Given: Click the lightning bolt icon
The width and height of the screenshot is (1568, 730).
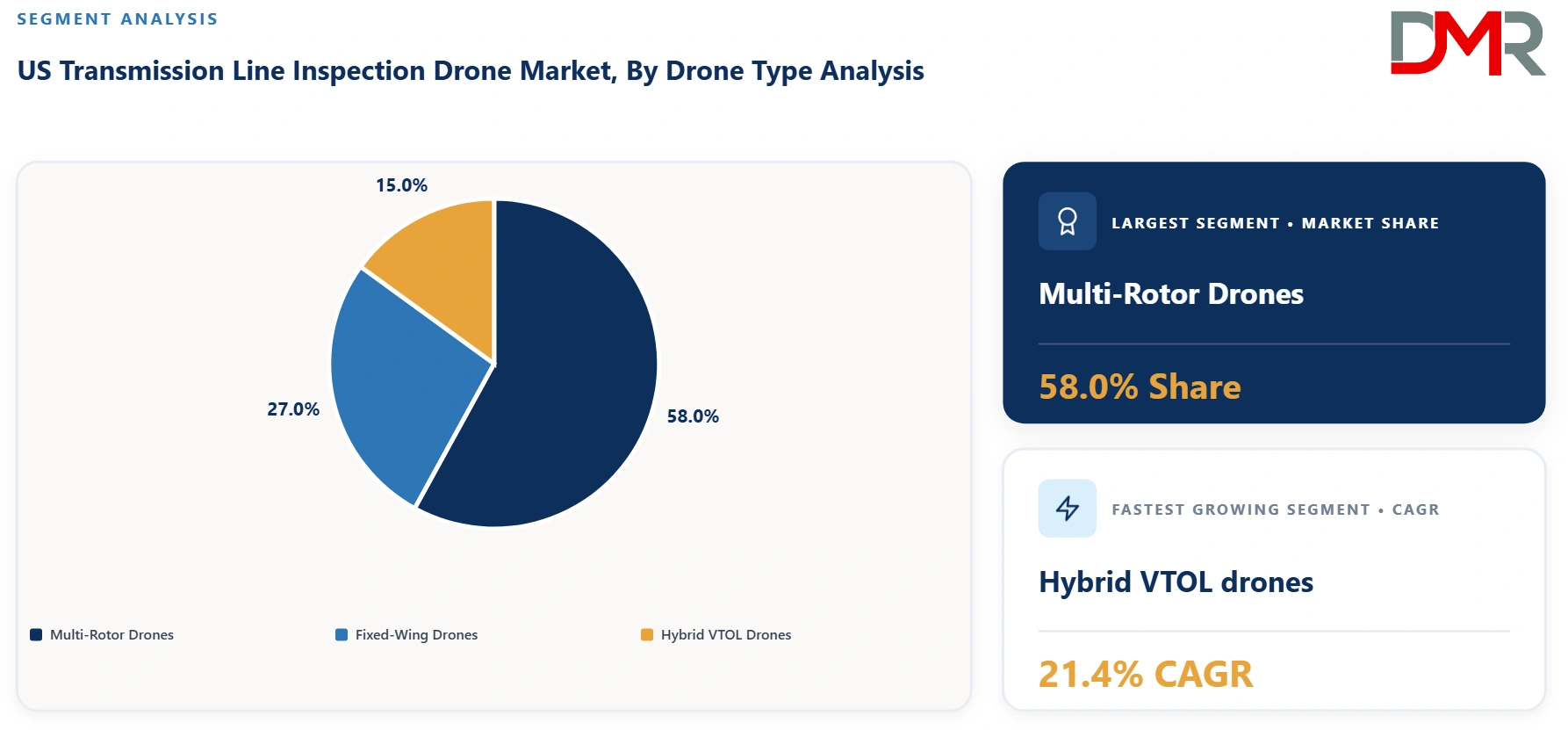Looking at the screenshot, I should (1067, 508).
